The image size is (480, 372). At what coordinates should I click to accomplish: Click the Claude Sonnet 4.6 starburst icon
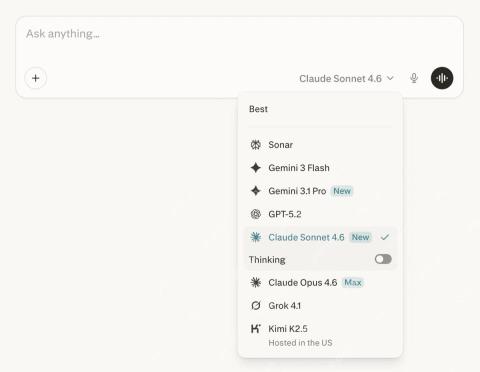(256, 237)
